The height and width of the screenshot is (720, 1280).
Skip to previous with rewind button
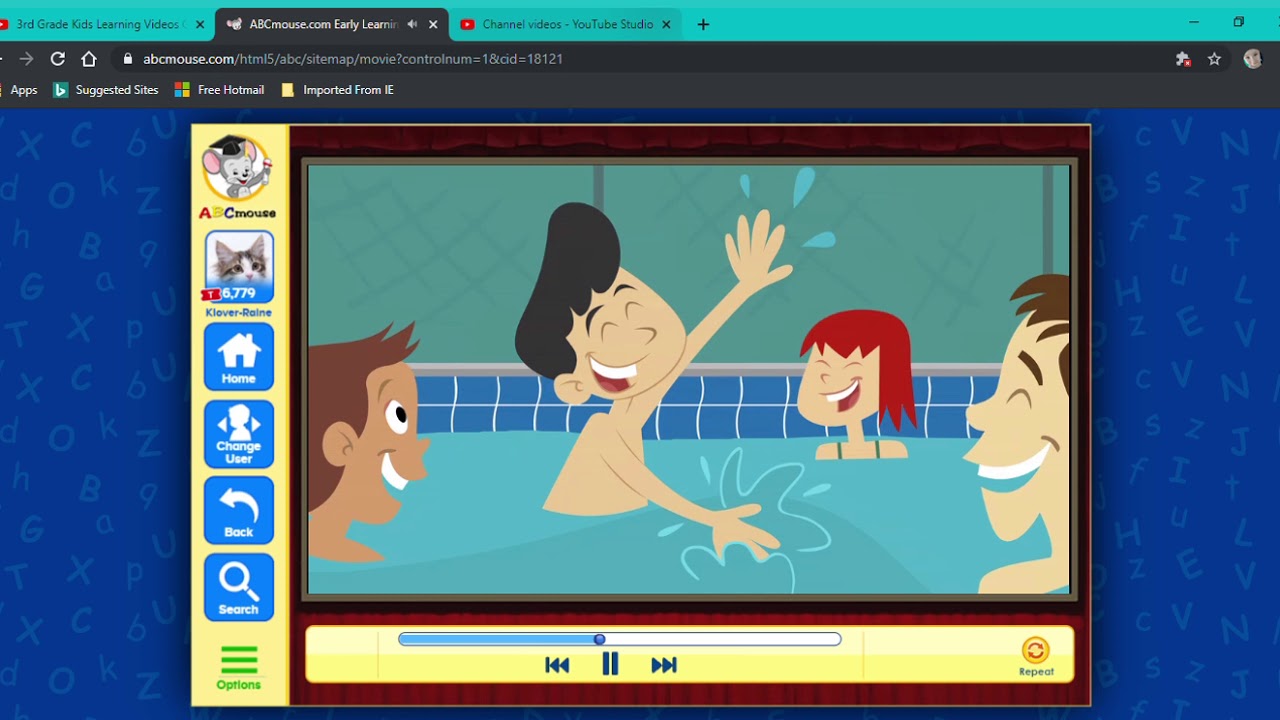(557, 665)
